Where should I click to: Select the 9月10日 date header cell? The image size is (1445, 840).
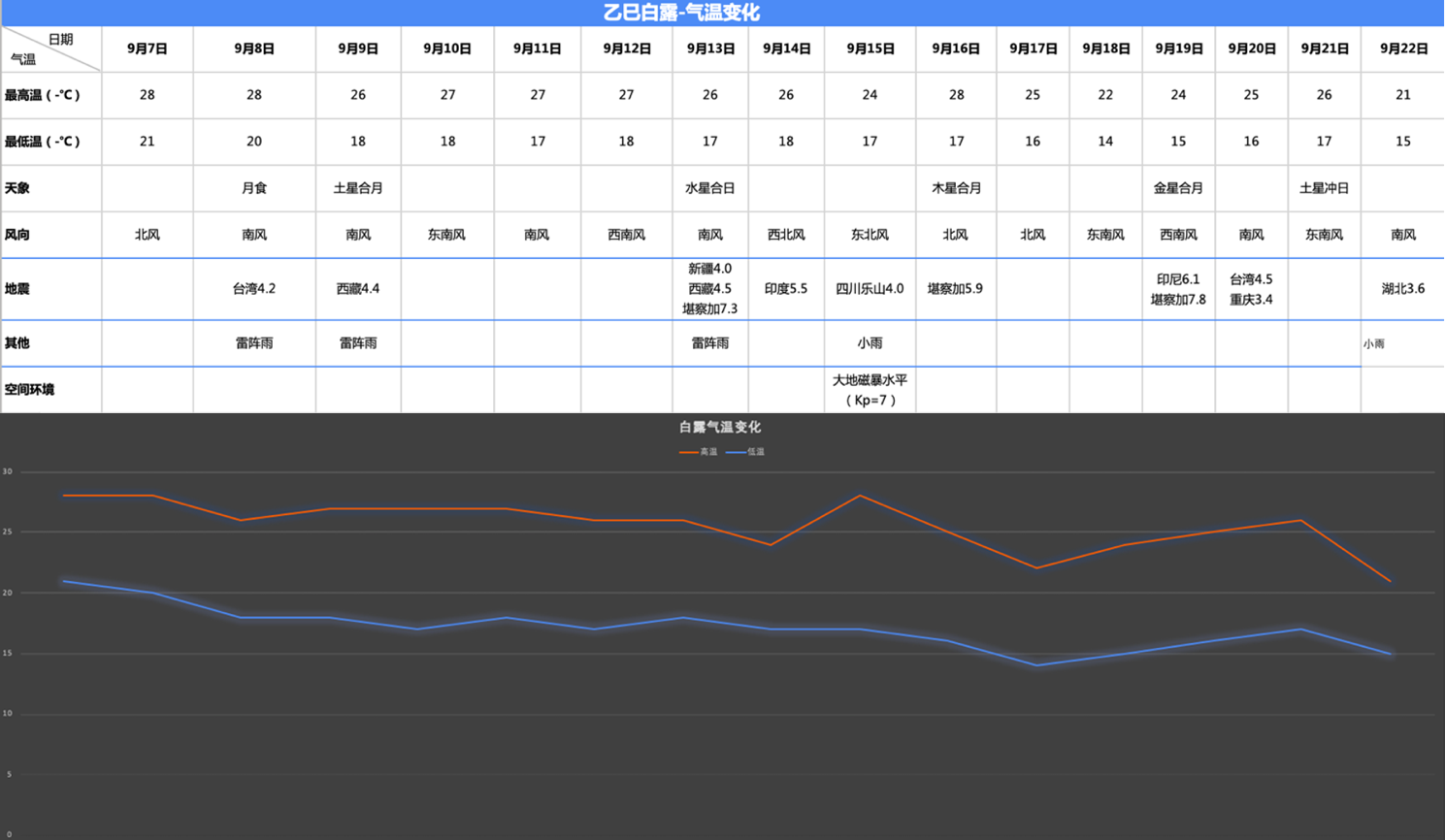(x=447, y=48)
